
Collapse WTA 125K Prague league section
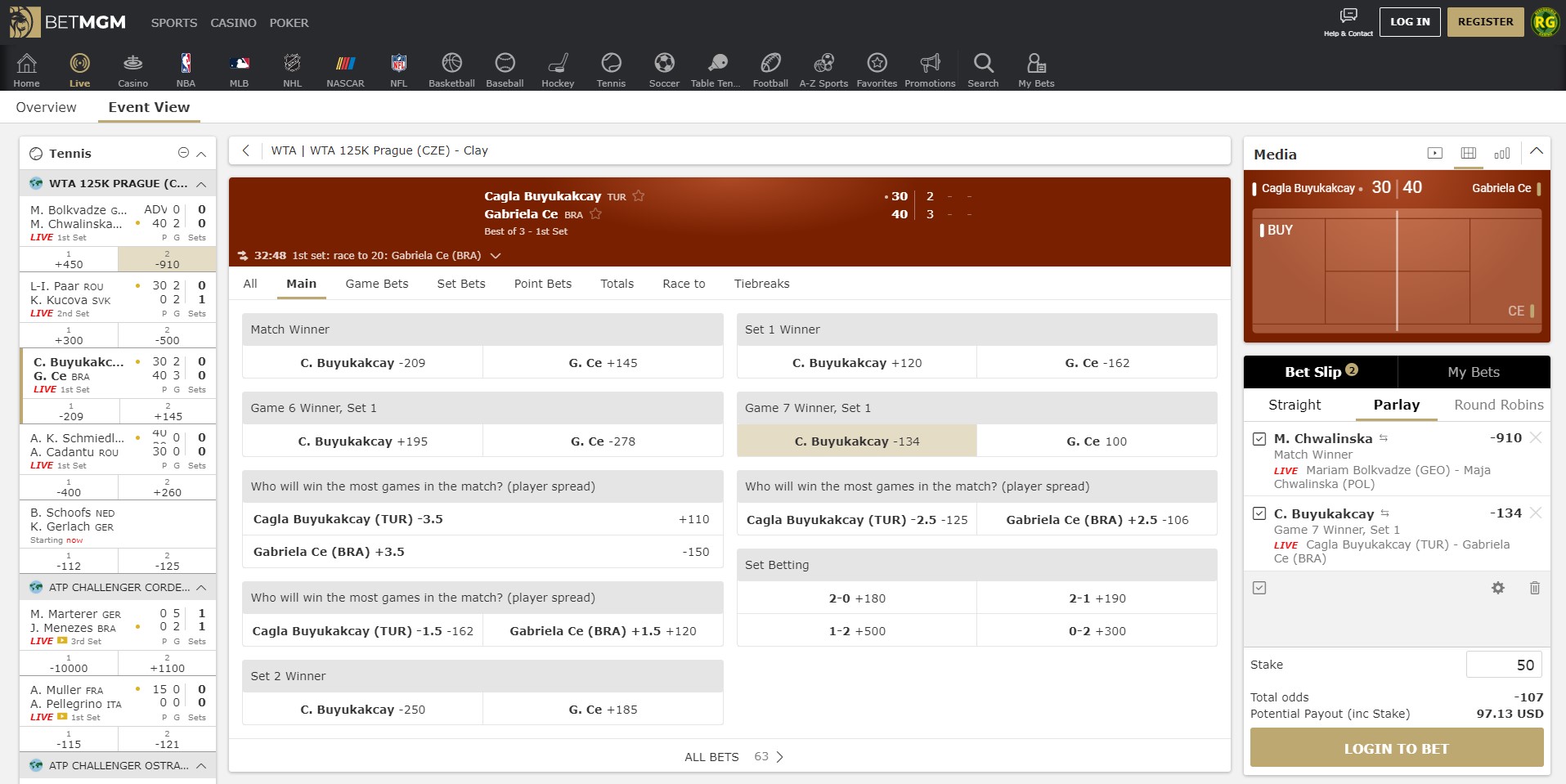coord(201,184)
